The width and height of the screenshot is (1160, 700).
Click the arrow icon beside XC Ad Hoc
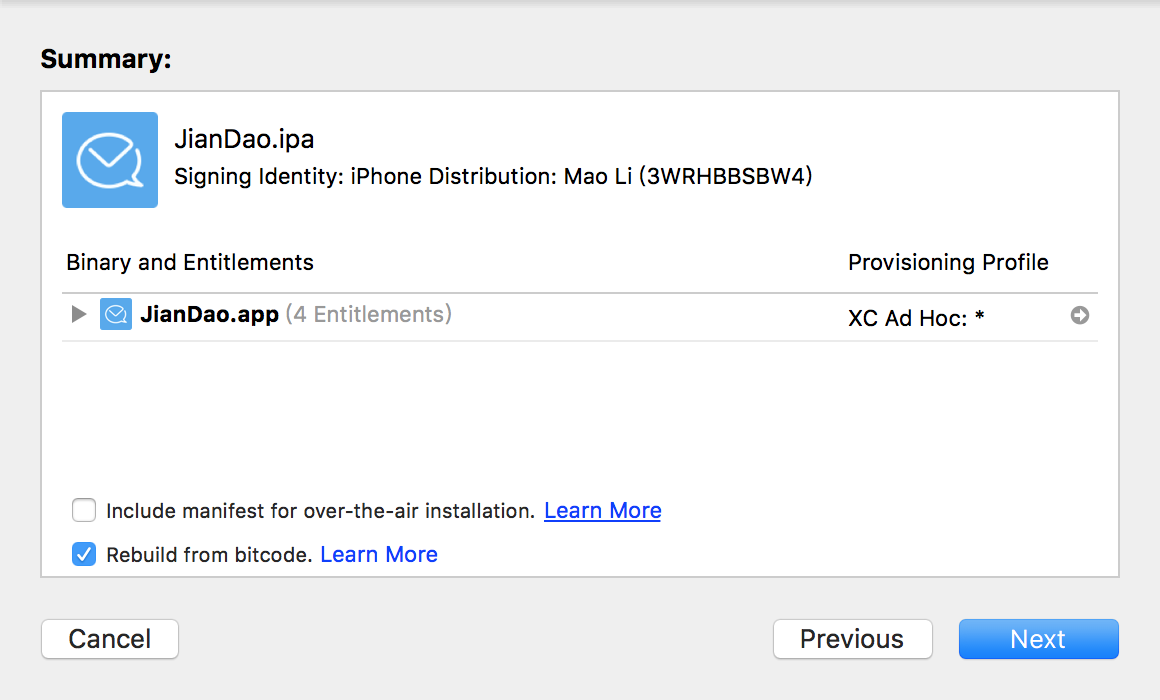(x=1080, y=315)
